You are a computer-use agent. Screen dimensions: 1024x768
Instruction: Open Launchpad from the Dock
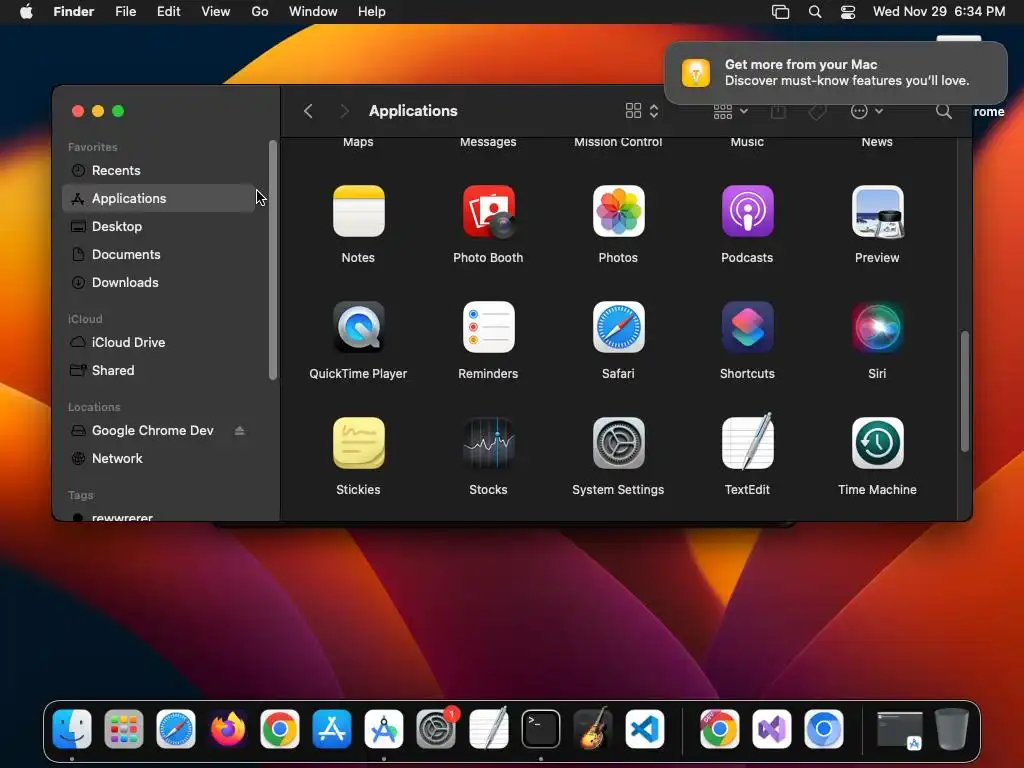[x=124, y=729]
